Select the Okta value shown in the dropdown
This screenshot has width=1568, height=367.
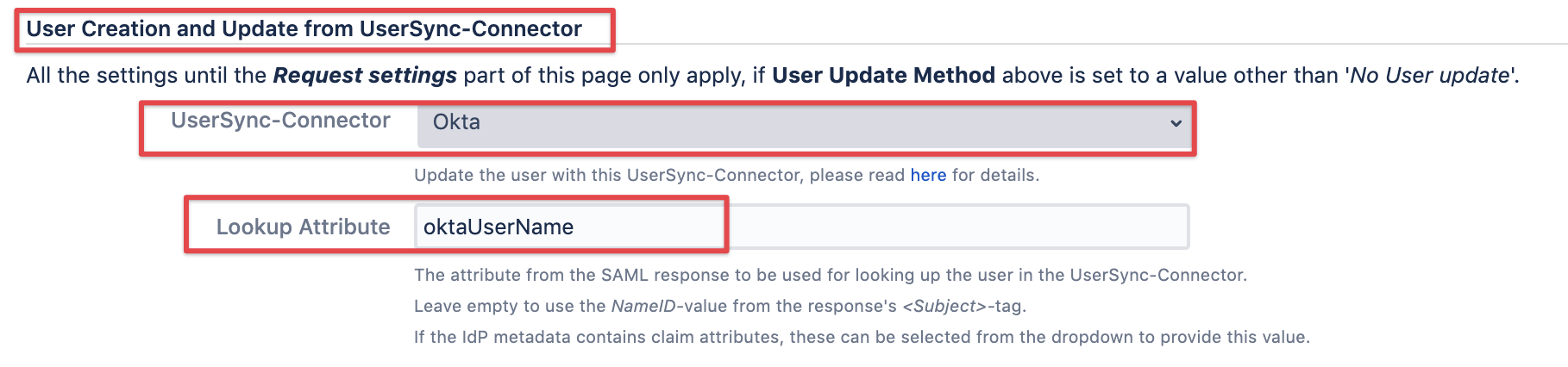[457, 122]
